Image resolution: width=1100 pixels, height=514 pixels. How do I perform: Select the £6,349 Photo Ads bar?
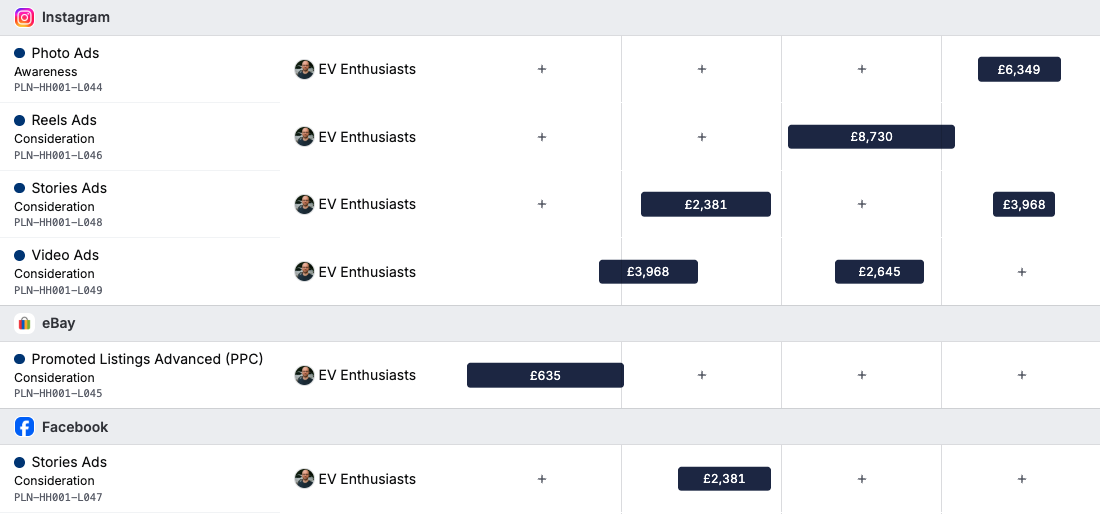tap(1019, 69)
